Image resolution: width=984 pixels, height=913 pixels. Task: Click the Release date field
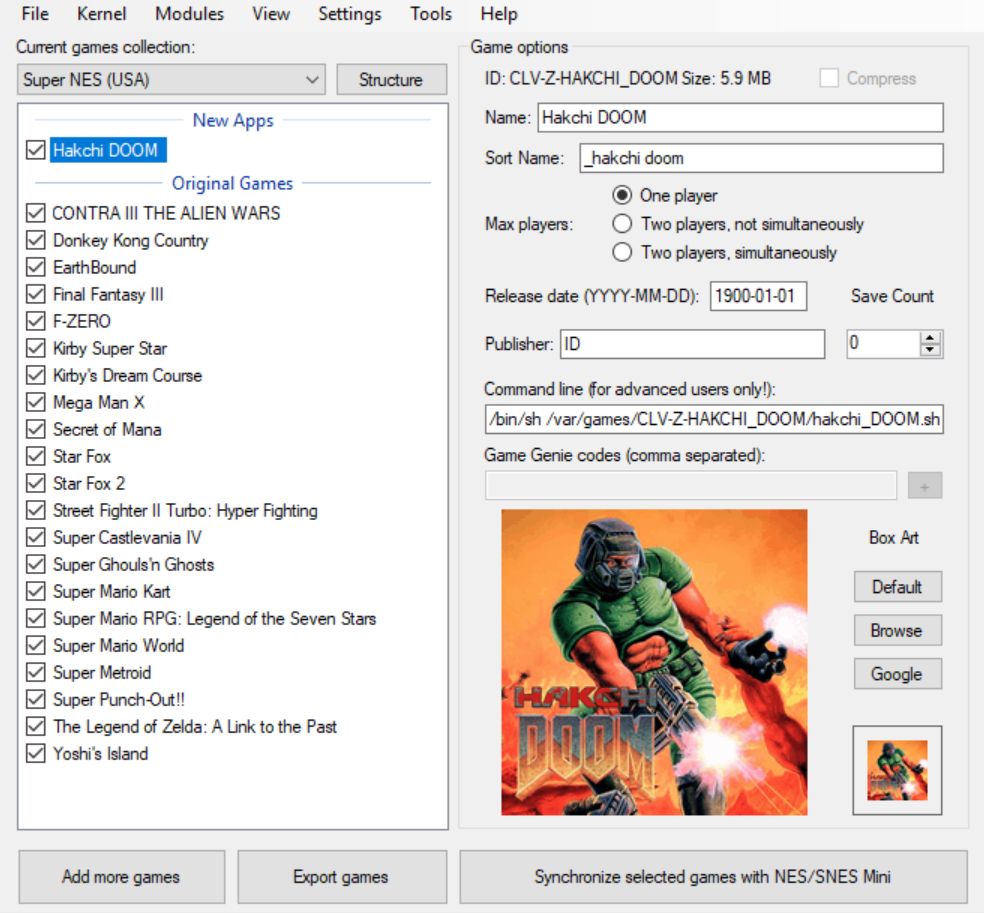click(x=758, y=296)
